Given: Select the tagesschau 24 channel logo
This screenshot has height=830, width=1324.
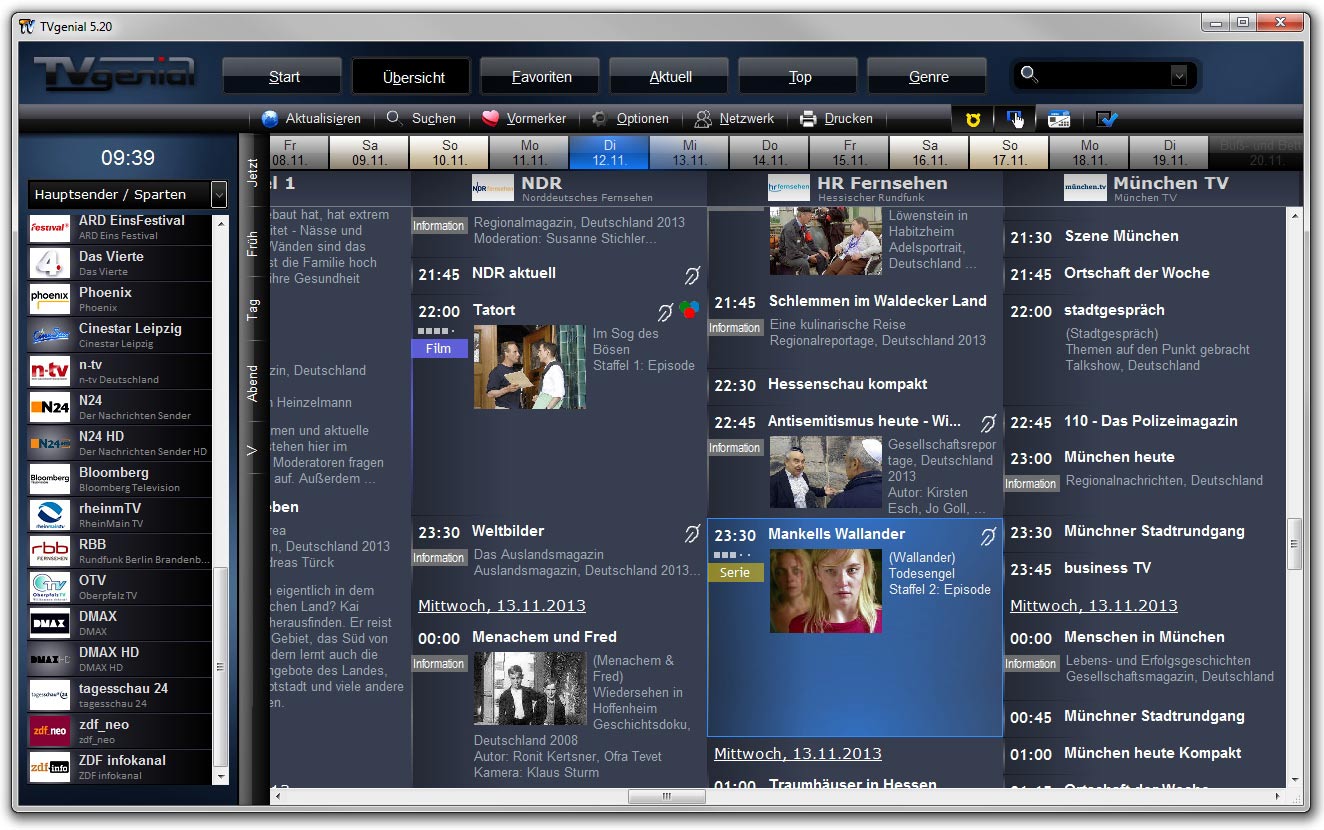Looking at the screenshot, I should [x=50, y=696].
